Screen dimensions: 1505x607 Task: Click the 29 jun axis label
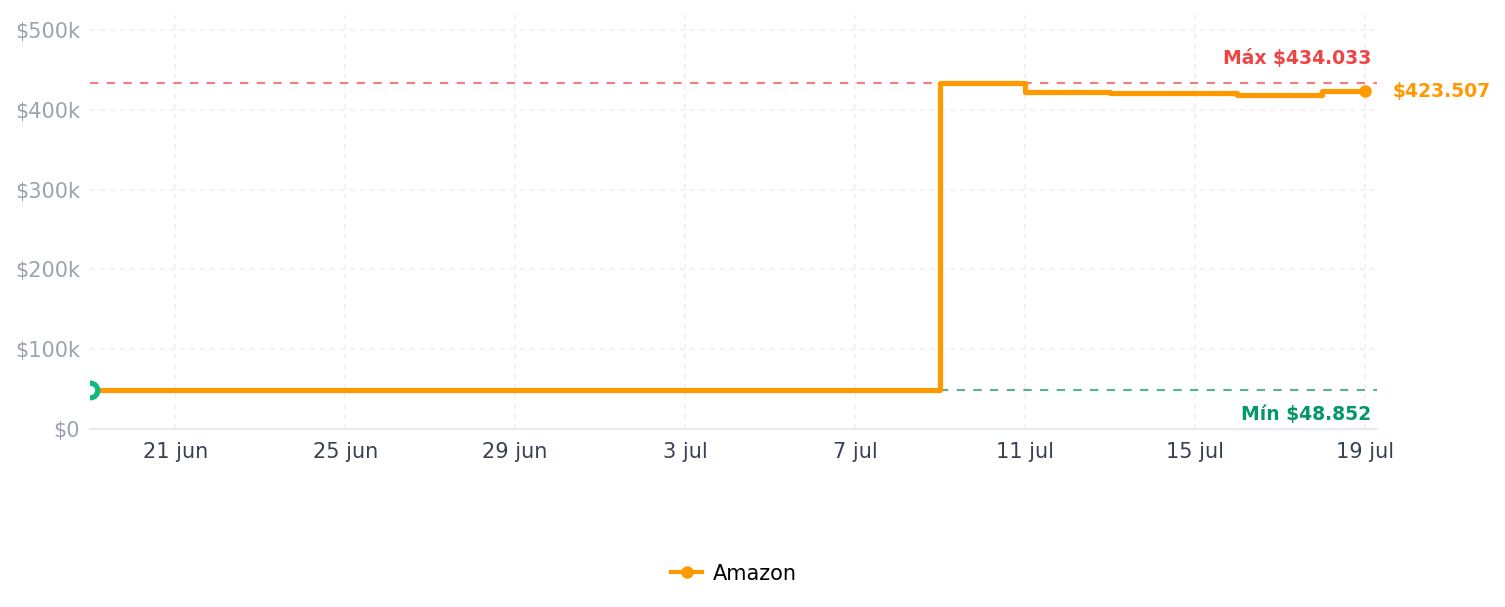tap(515, 451)
